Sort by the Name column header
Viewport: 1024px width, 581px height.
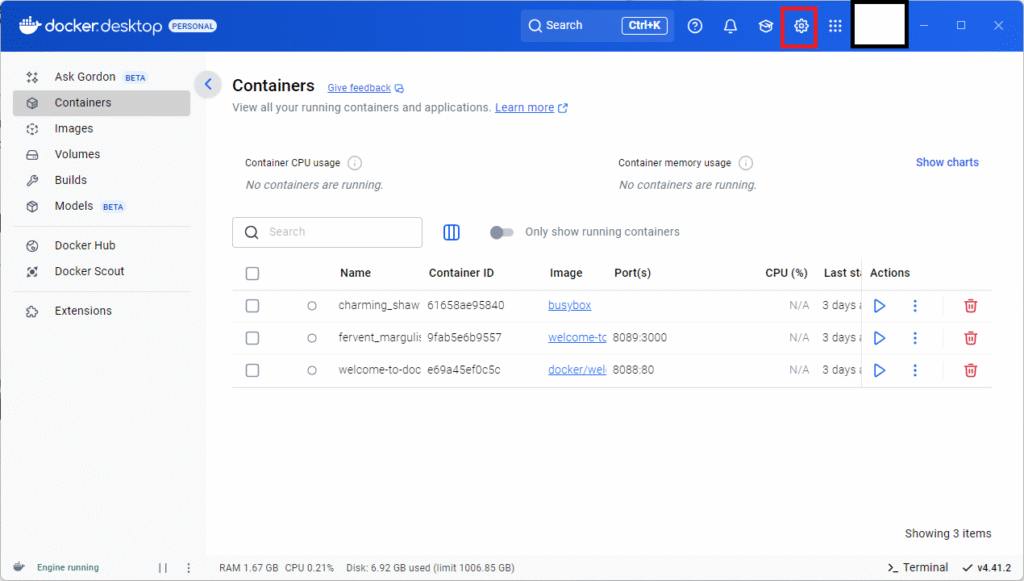355,273
